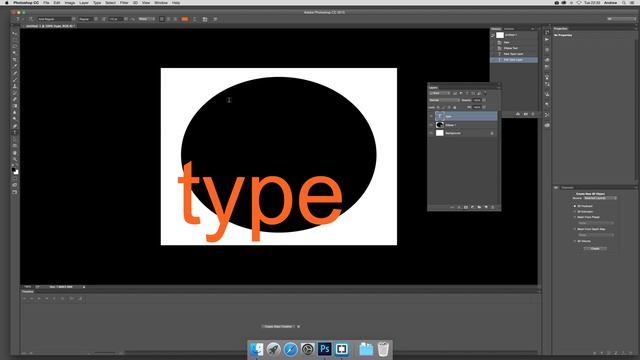Image resolution: width=640 pixels, height=360 pixels.
Task: Select New Type Layer history state
Action: [514, 54]
